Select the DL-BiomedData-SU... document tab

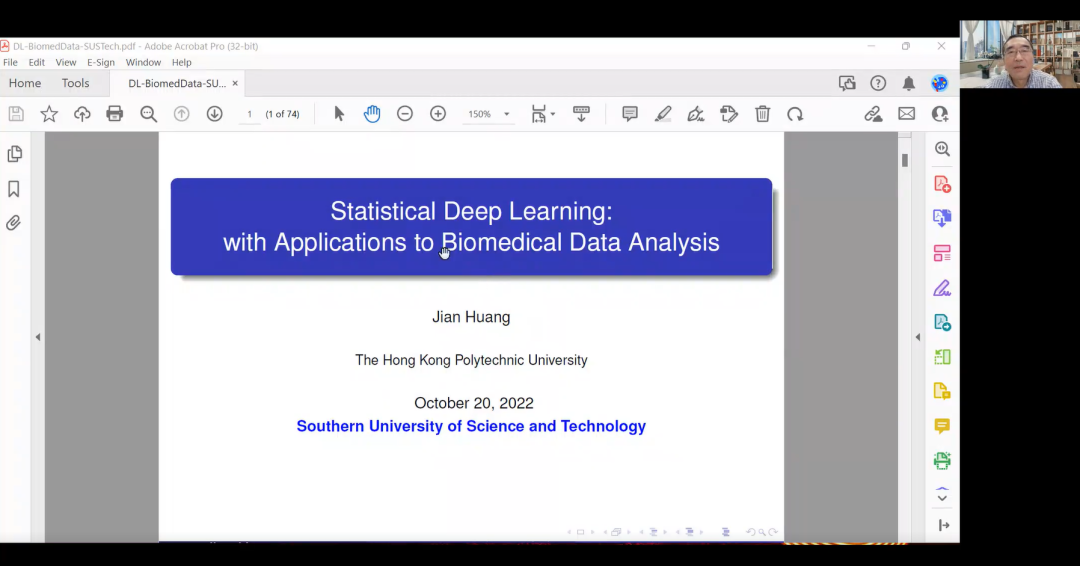pyautogui.click(x=177, y=83)
